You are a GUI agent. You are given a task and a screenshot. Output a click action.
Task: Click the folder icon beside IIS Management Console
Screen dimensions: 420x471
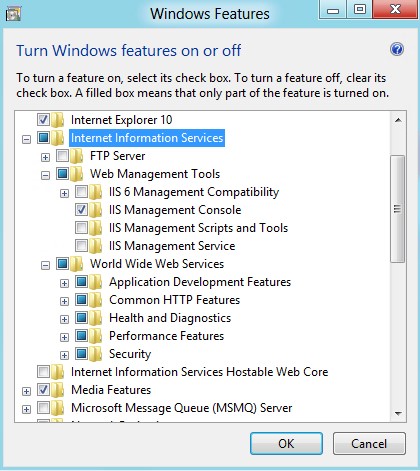pyautogui.click(x=96, y=210)
